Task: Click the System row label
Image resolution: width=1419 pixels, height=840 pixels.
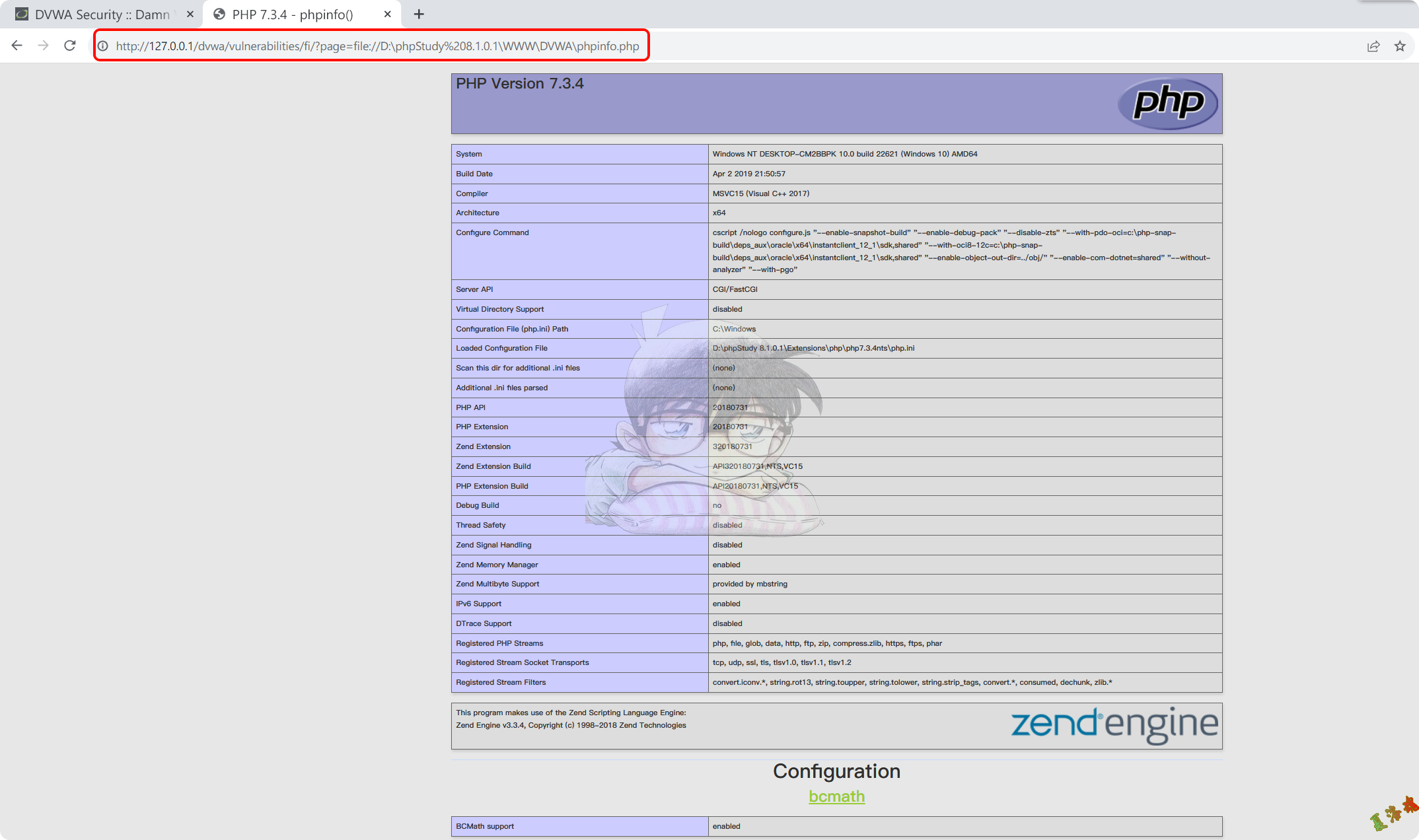Action: coord(469,154)
